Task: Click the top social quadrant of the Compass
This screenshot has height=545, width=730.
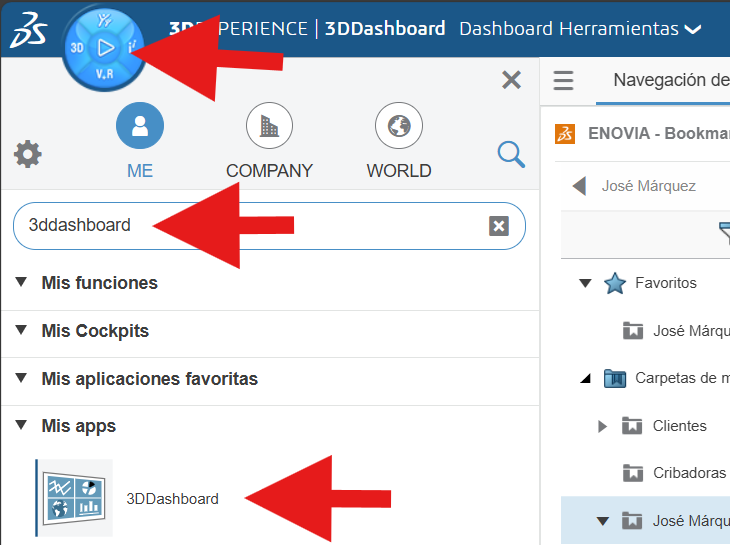Action: pyautogui.click(x=104, y=20)
